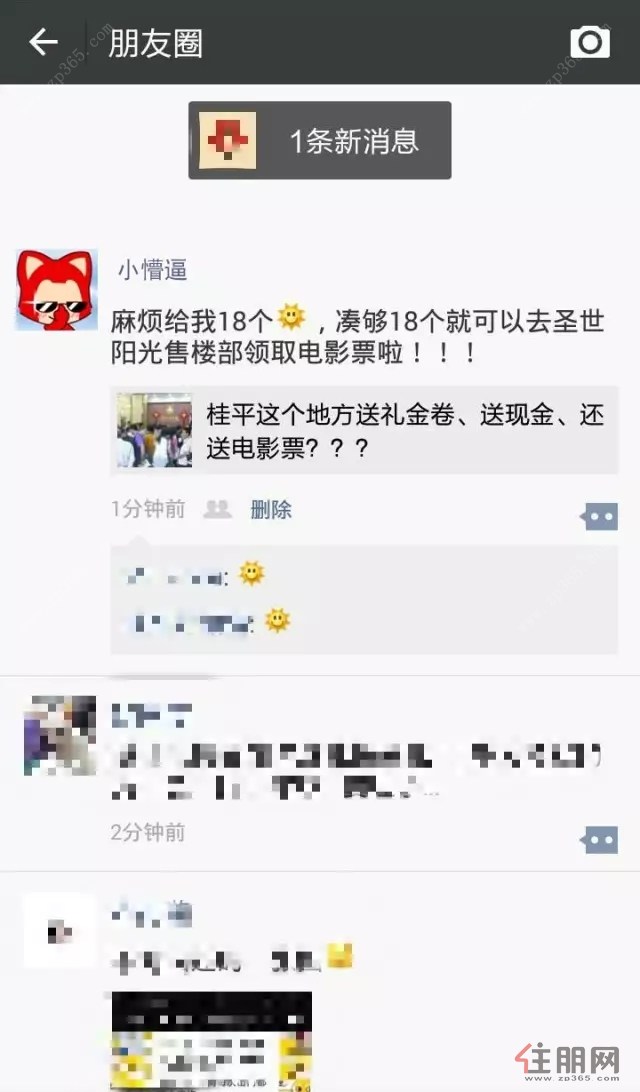640x1092 pixels.
Task: Open the third post's avatar
Action: pos(60,931)
